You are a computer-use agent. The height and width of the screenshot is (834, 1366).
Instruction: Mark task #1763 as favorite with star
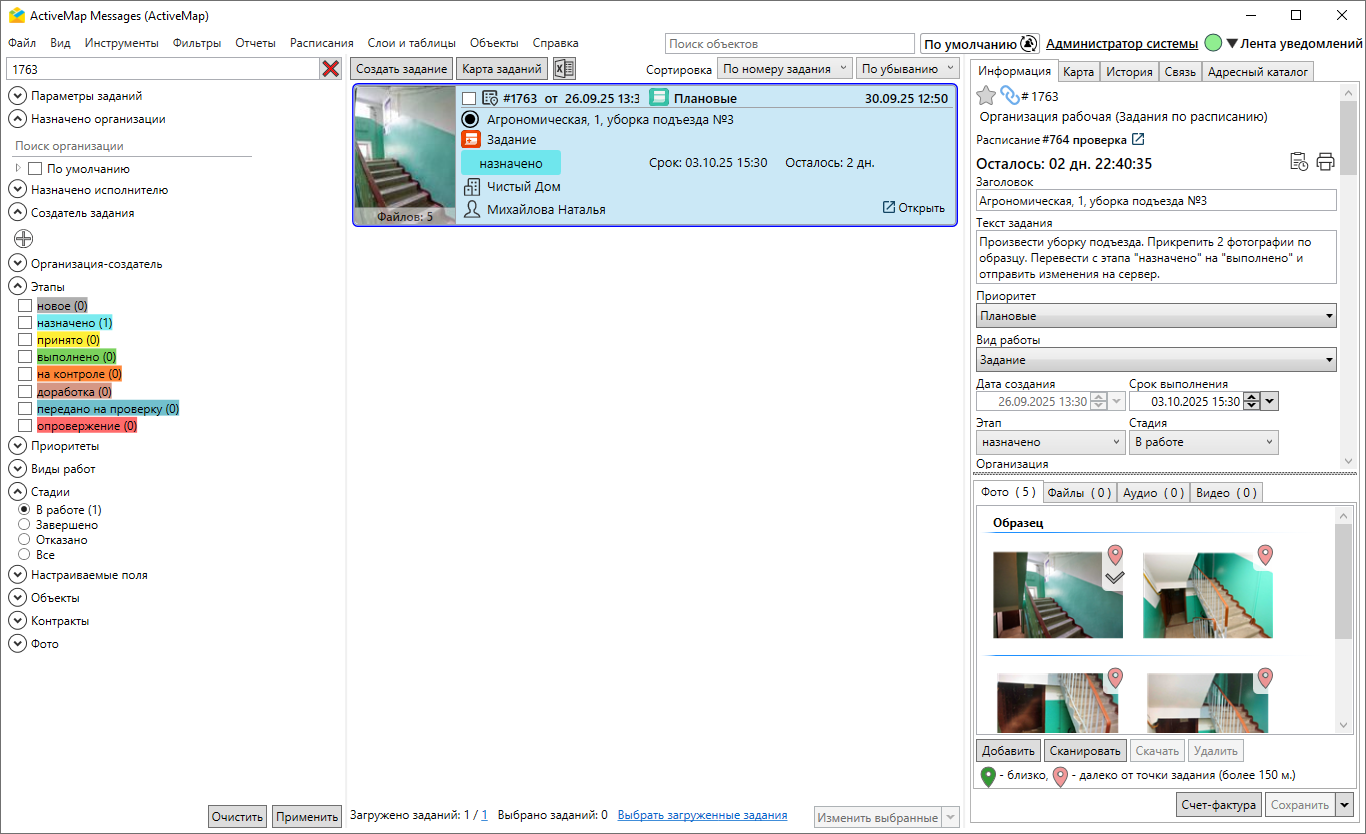986,96
